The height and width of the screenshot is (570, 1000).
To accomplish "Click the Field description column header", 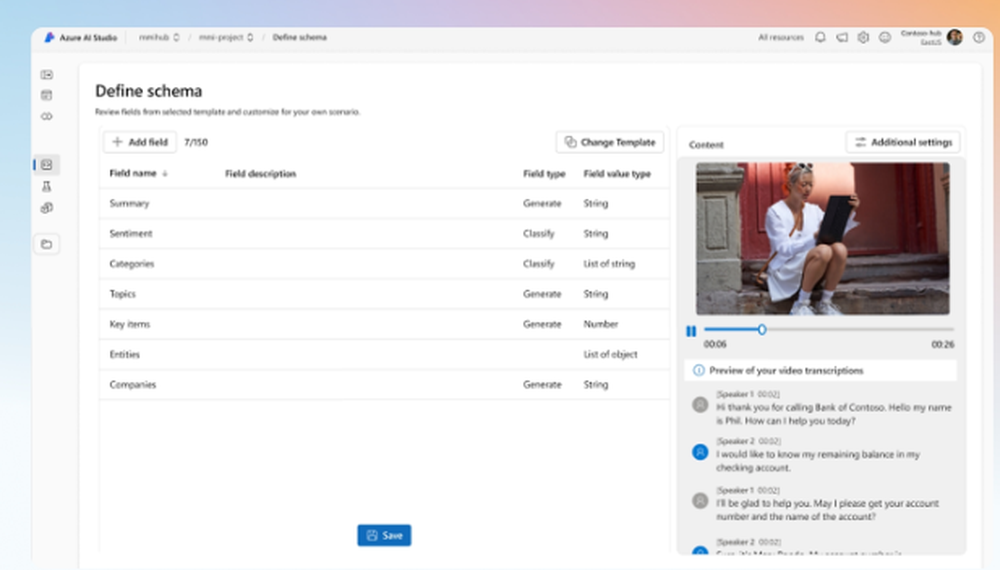I will [x=260, y=173].
